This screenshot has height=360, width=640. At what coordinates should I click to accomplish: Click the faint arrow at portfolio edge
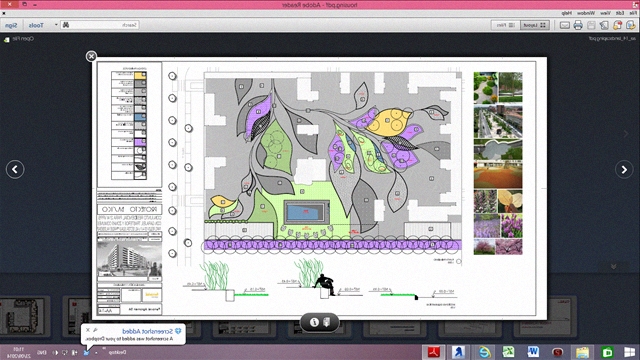coord(626,133)
